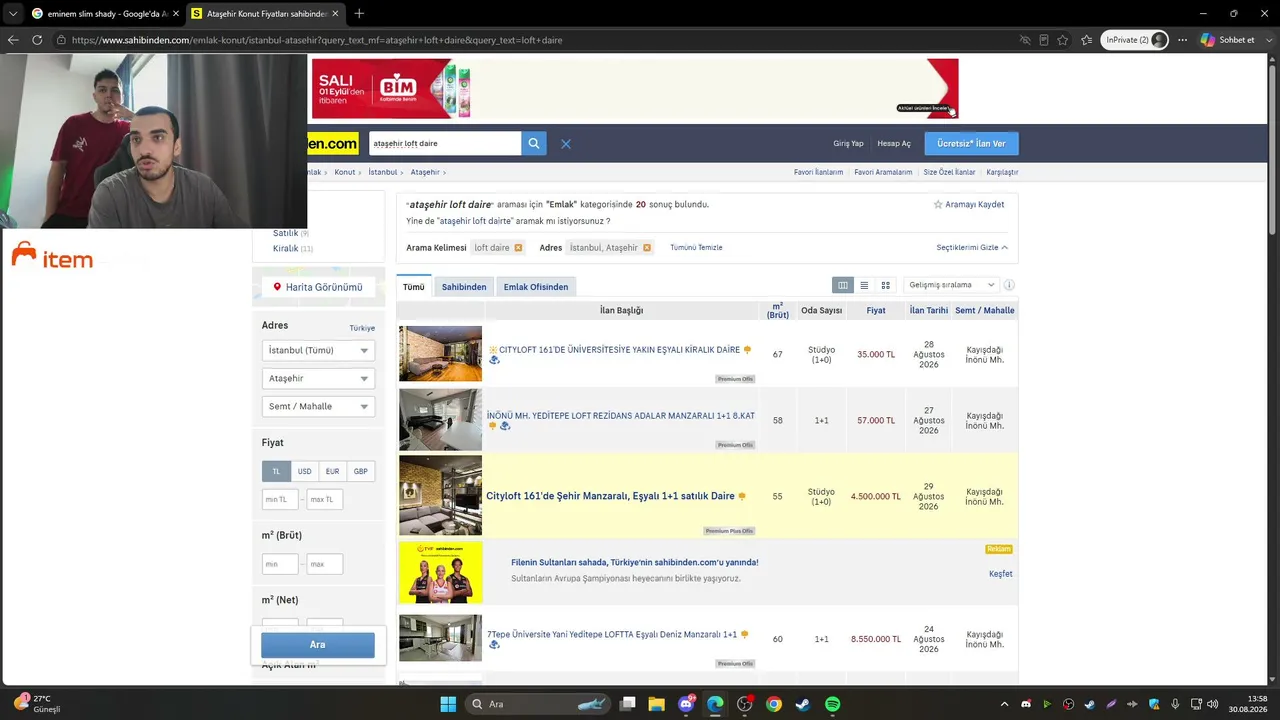Open Cityloft 161 kiralık daire listing thumbnail
The height and width of the screenshot is (720, 1280).
tap(440, 353)
